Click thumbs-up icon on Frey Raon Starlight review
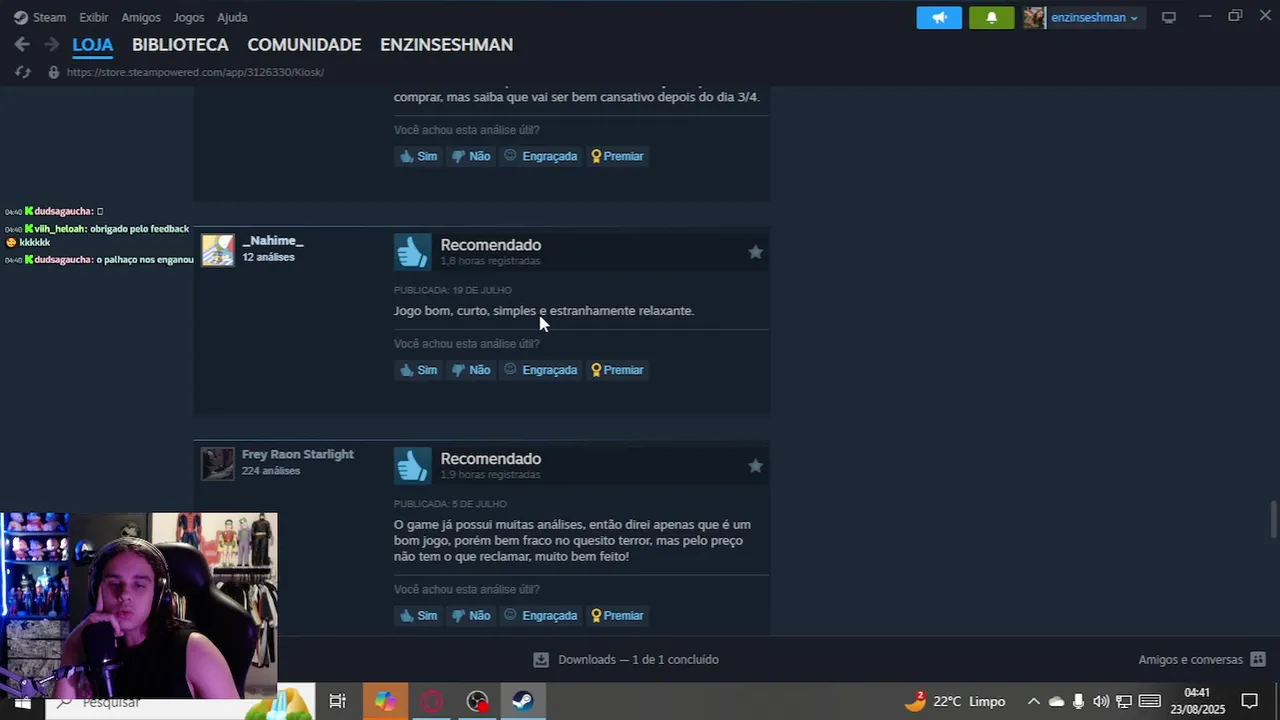Viewport: 1280px width, 720px height. tap(412, 466)
